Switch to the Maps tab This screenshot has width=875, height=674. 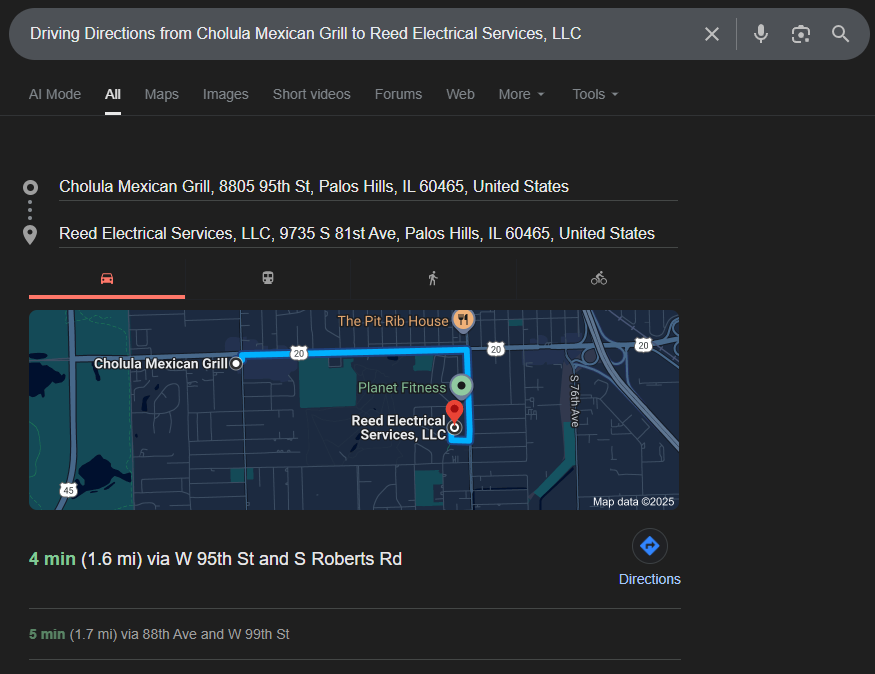point(161,94)
